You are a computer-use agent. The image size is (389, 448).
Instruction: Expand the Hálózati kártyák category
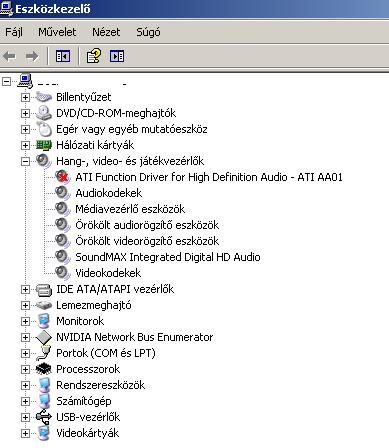tap(25, 145)
